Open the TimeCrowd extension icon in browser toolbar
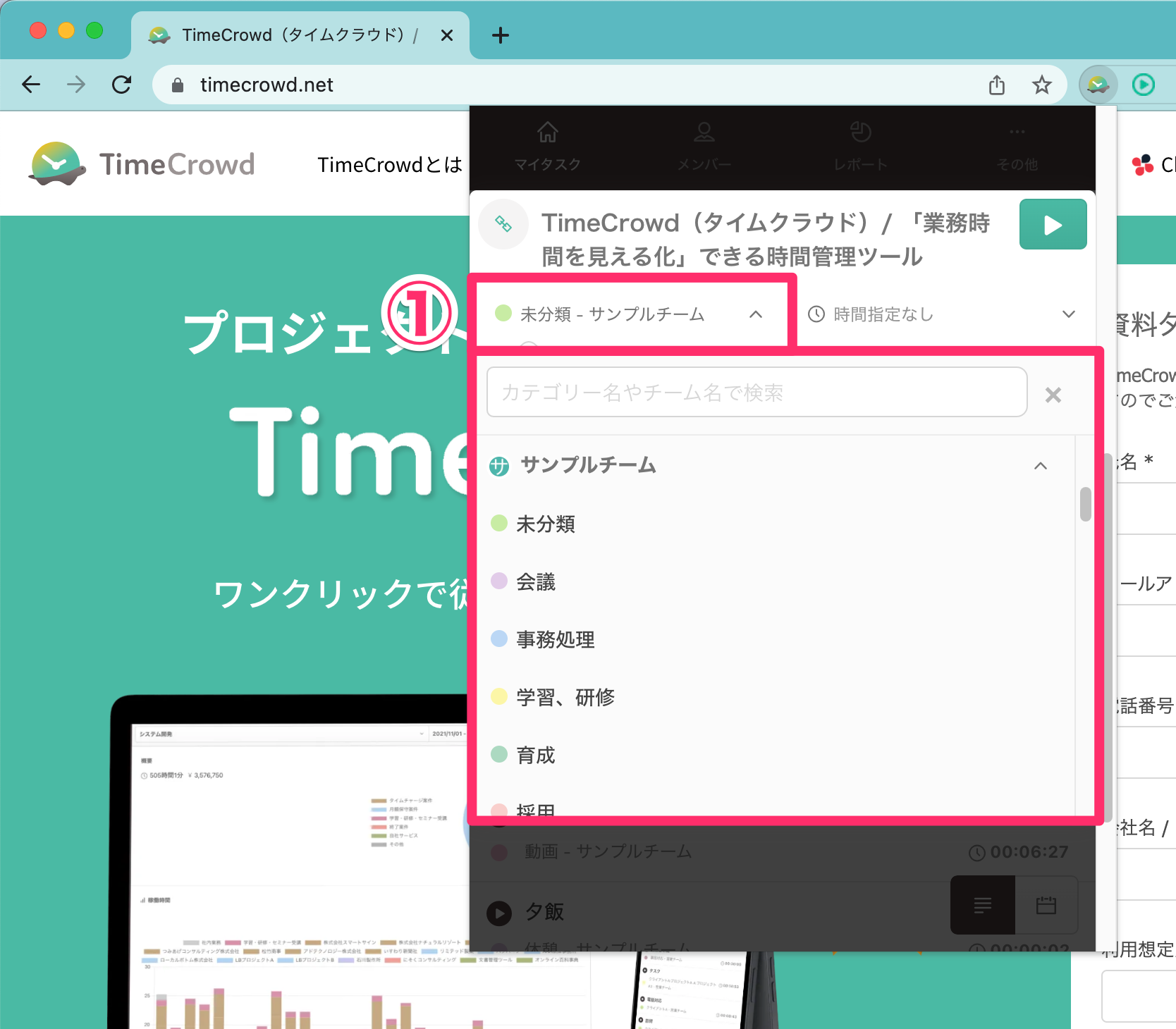The width and height of the screenshot is (1176, 1029). point(1098,85)
